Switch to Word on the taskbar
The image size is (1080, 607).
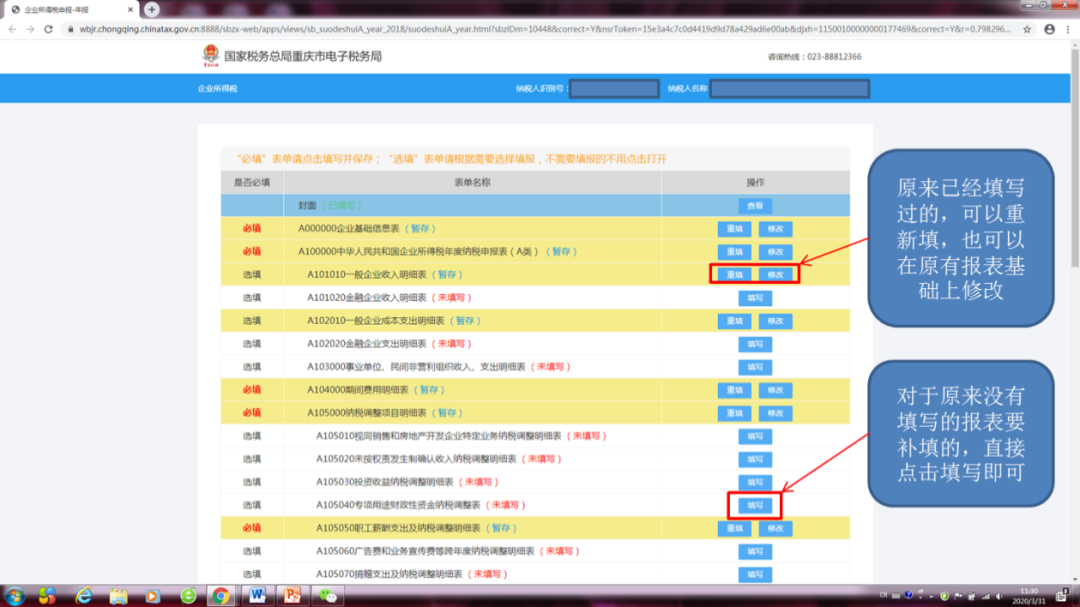(x=257, y=596)
